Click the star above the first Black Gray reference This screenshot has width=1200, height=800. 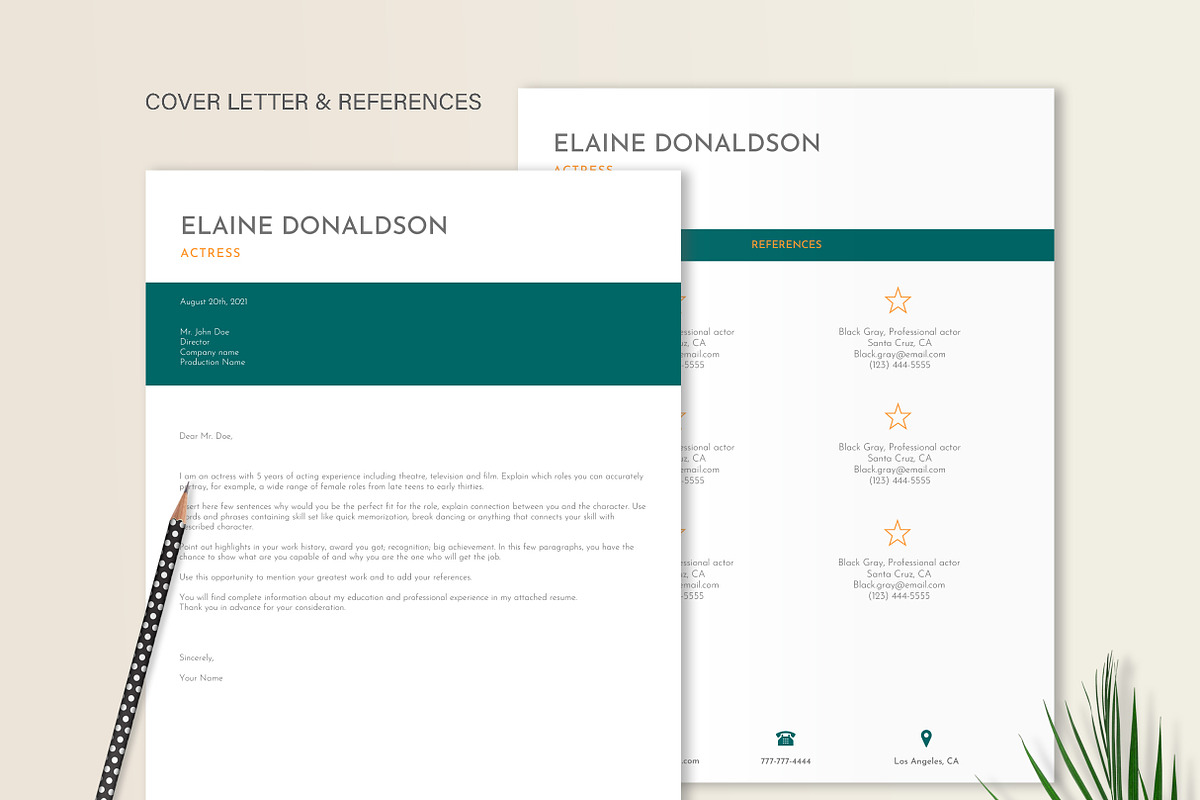point(898,300)
